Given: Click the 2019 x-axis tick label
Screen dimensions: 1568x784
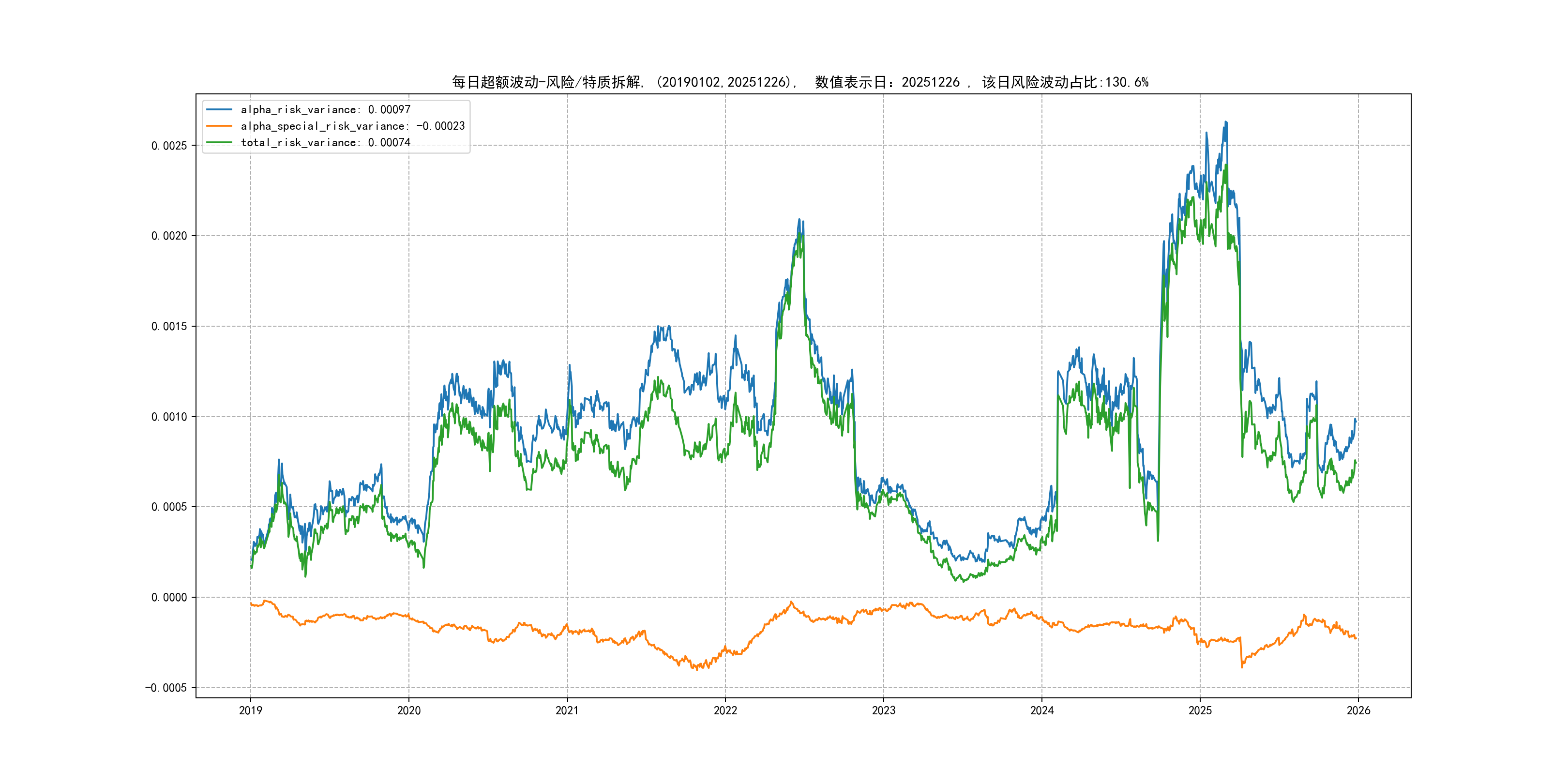Looking at the screenshot, I should click(x=250, y=710).
